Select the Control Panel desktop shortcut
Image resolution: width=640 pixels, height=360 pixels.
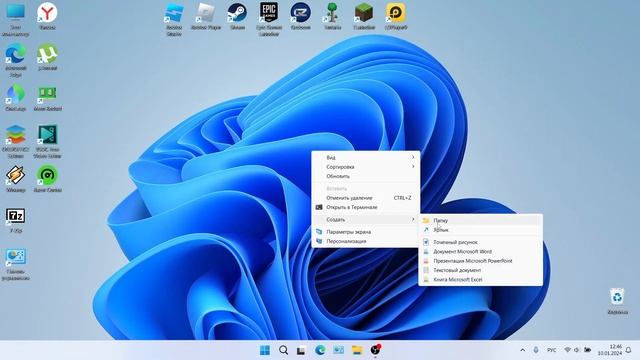[x=16, y=264]
